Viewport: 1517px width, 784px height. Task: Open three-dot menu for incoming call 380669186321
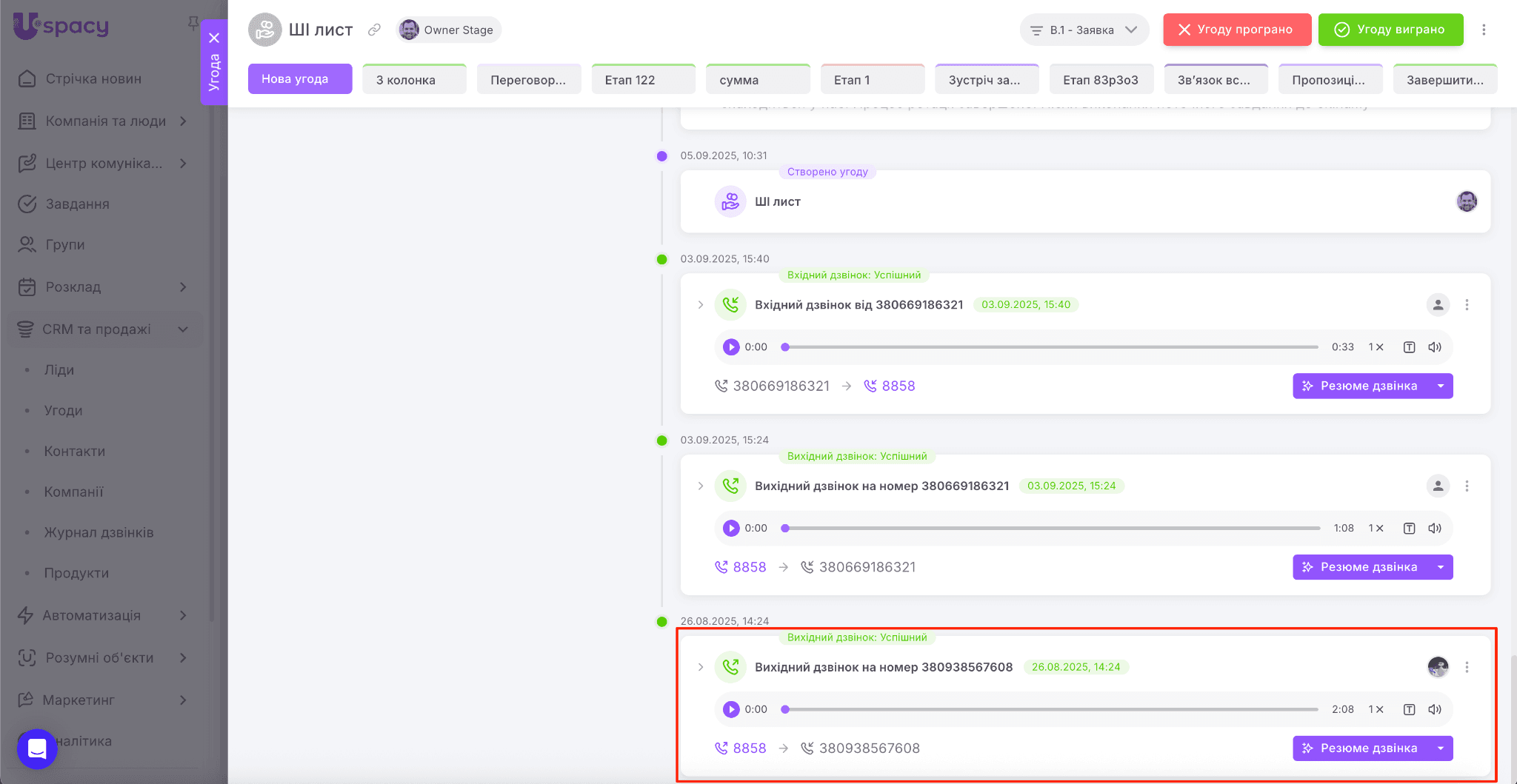(x=1467, y=304)
